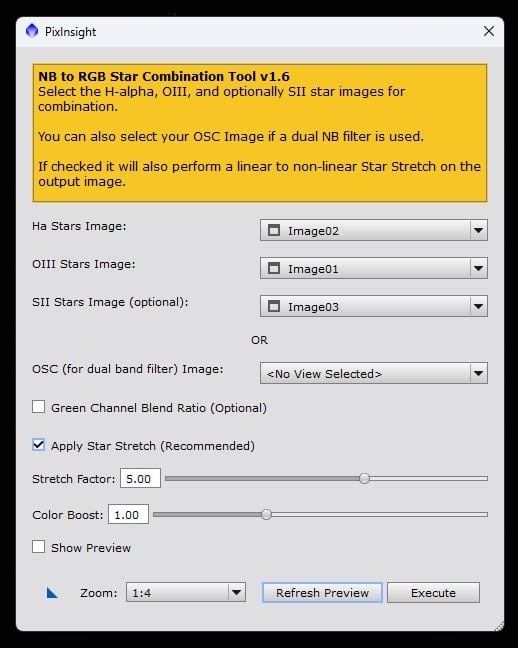Click the Execute button

click(433, 593)
